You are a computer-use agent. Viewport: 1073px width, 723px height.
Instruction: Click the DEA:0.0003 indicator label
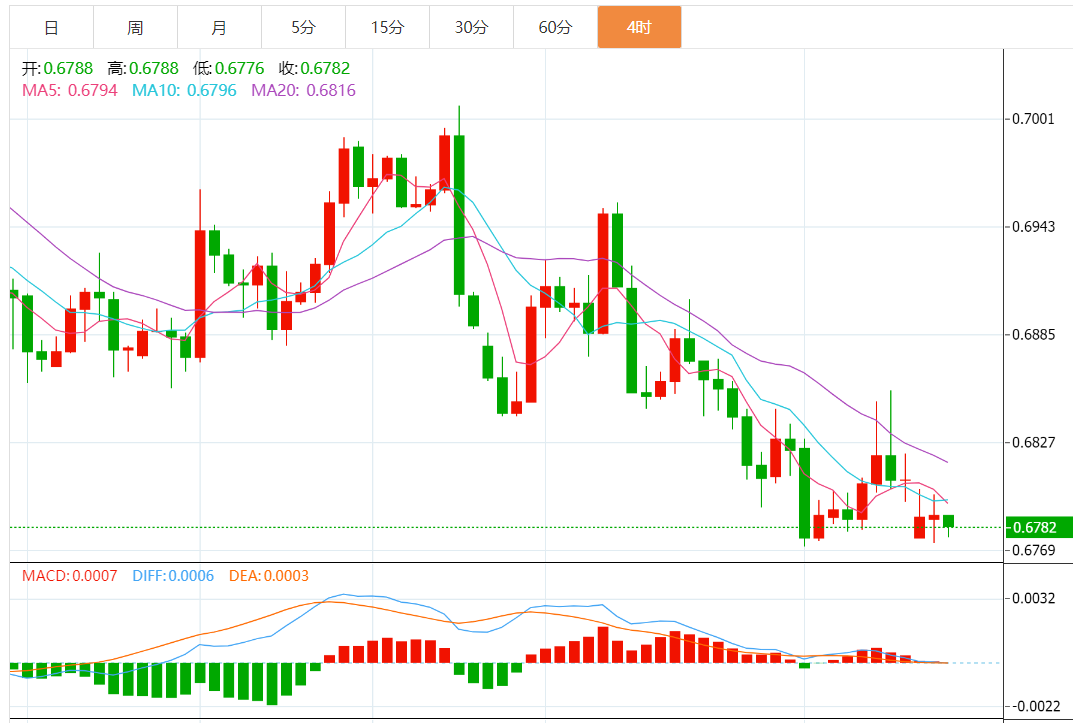269,576
